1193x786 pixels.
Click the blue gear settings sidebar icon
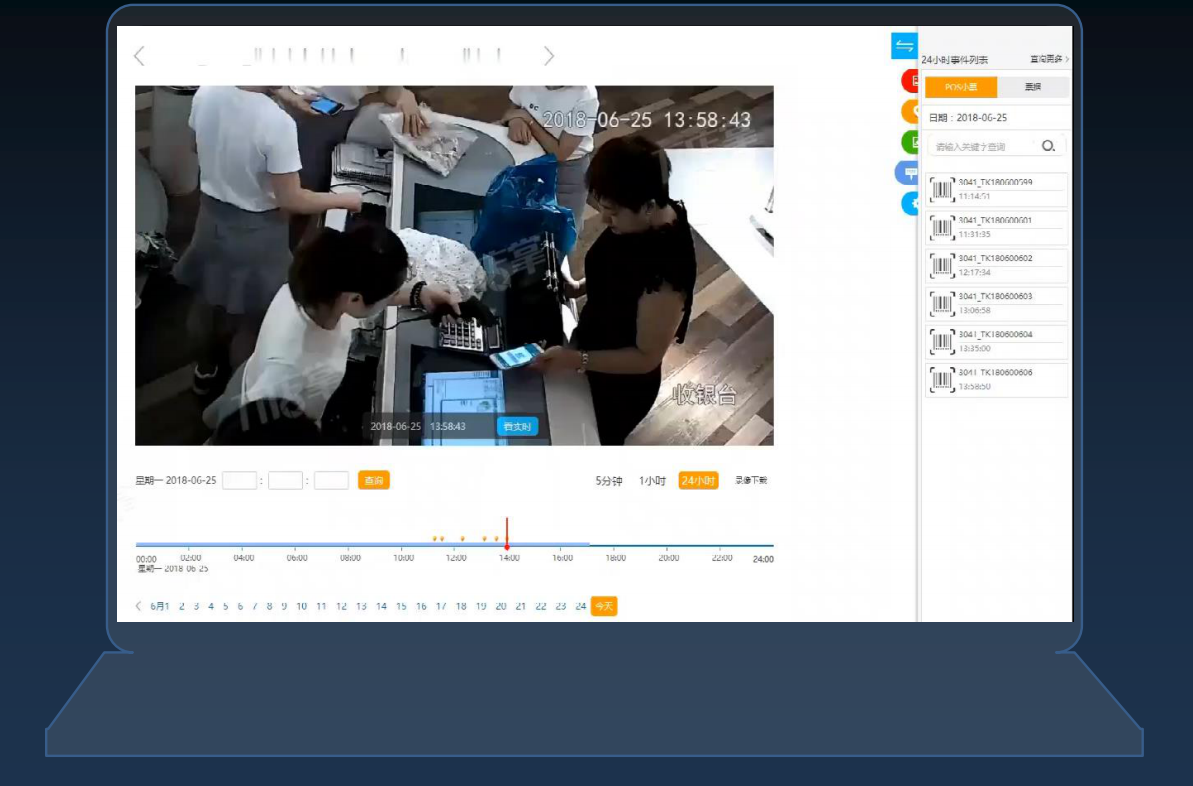[911, 203]
